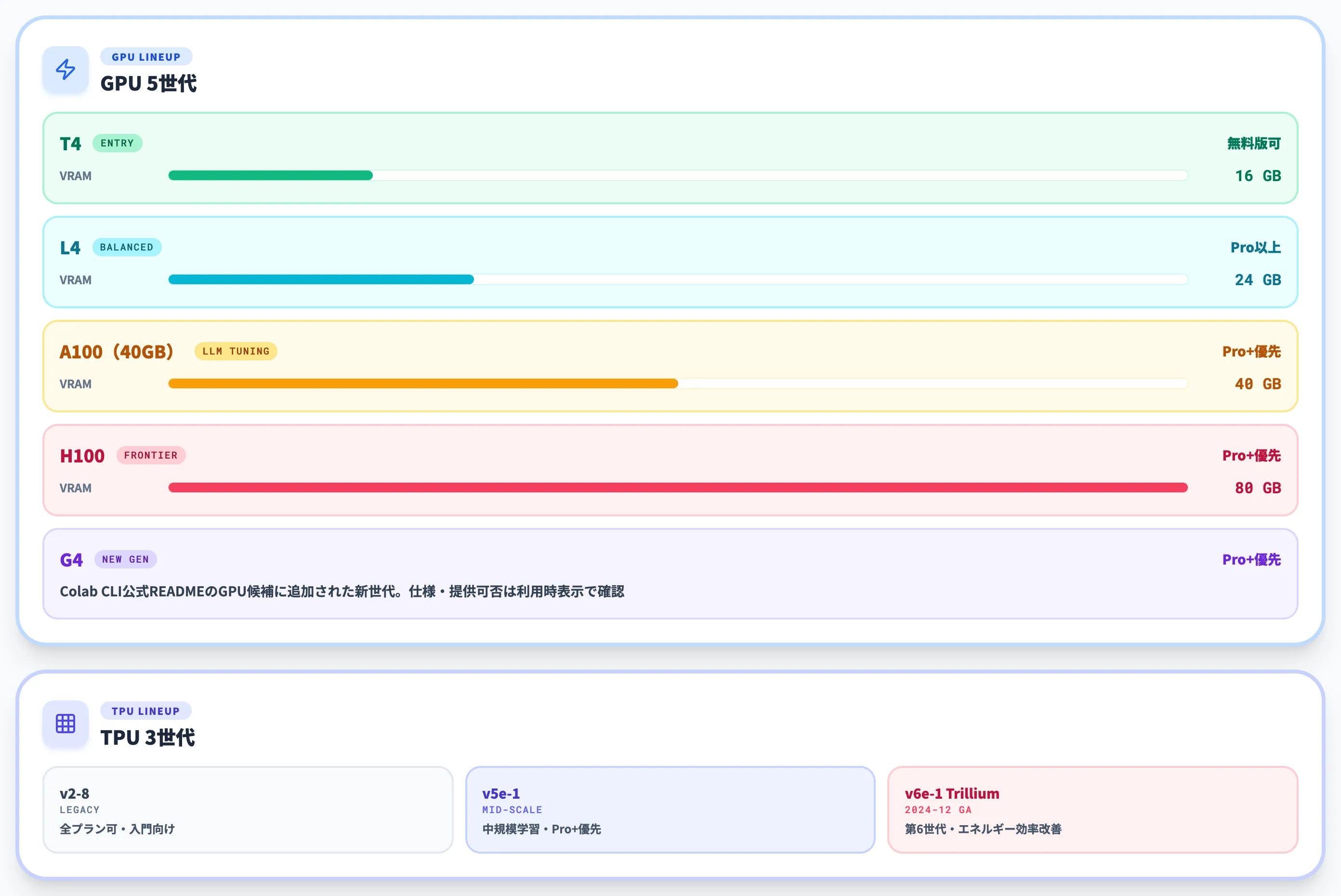This screenshot has width=1341, height=896.
Task: Click the FRONTIER tag beside H100
Action: 151,455
